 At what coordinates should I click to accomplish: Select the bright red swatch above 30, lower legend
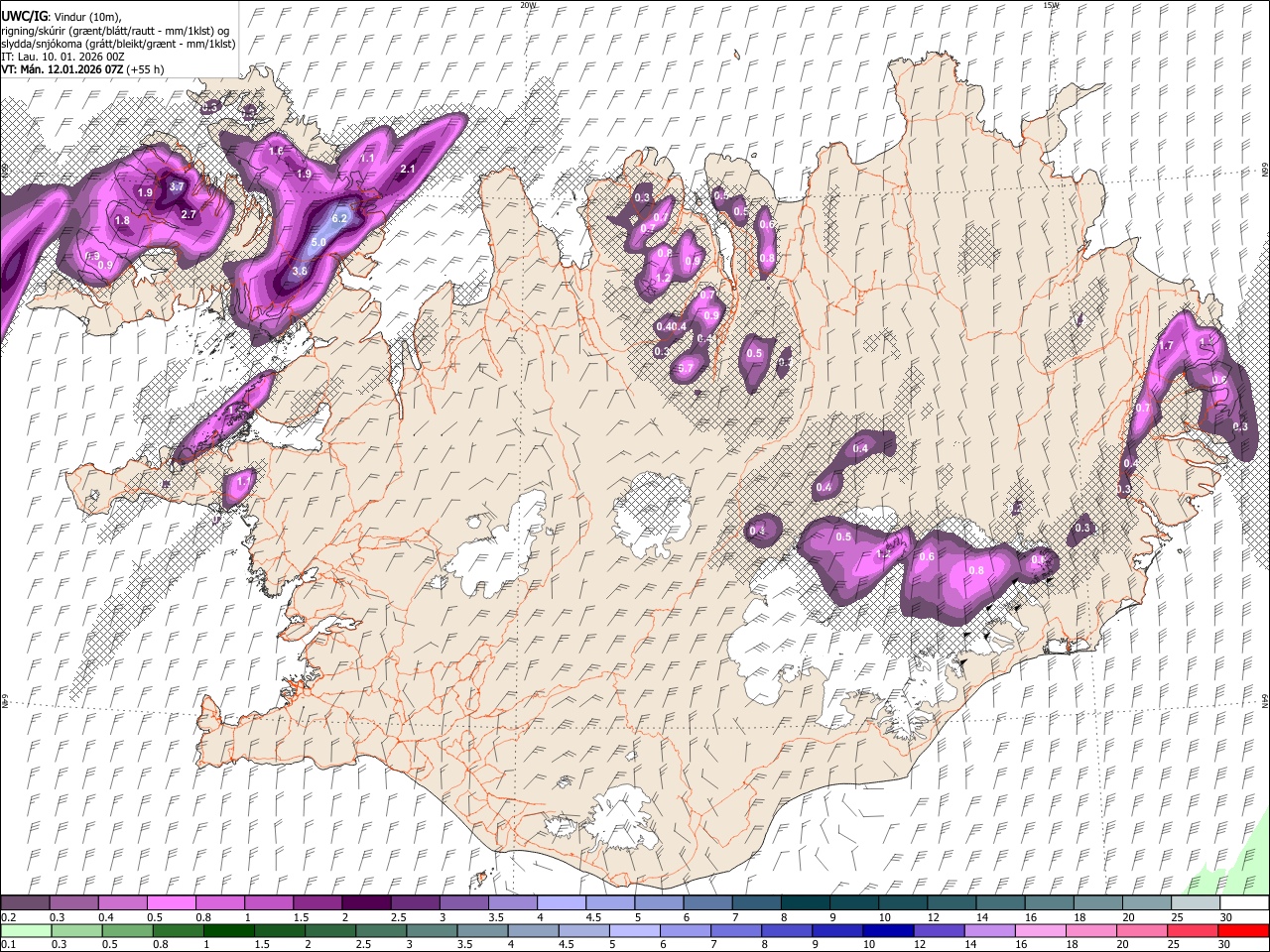click(1243, 930)
